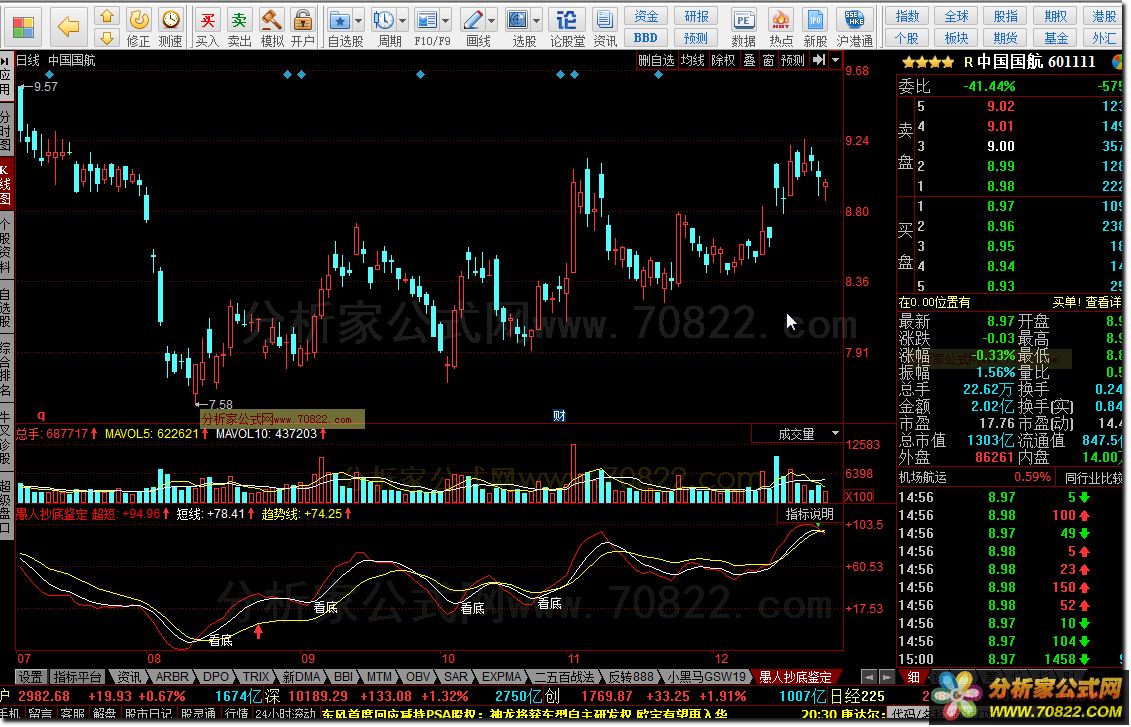
Task: Open the 指标平台 indicator platform tab
Action: click(x=77, y=677)
